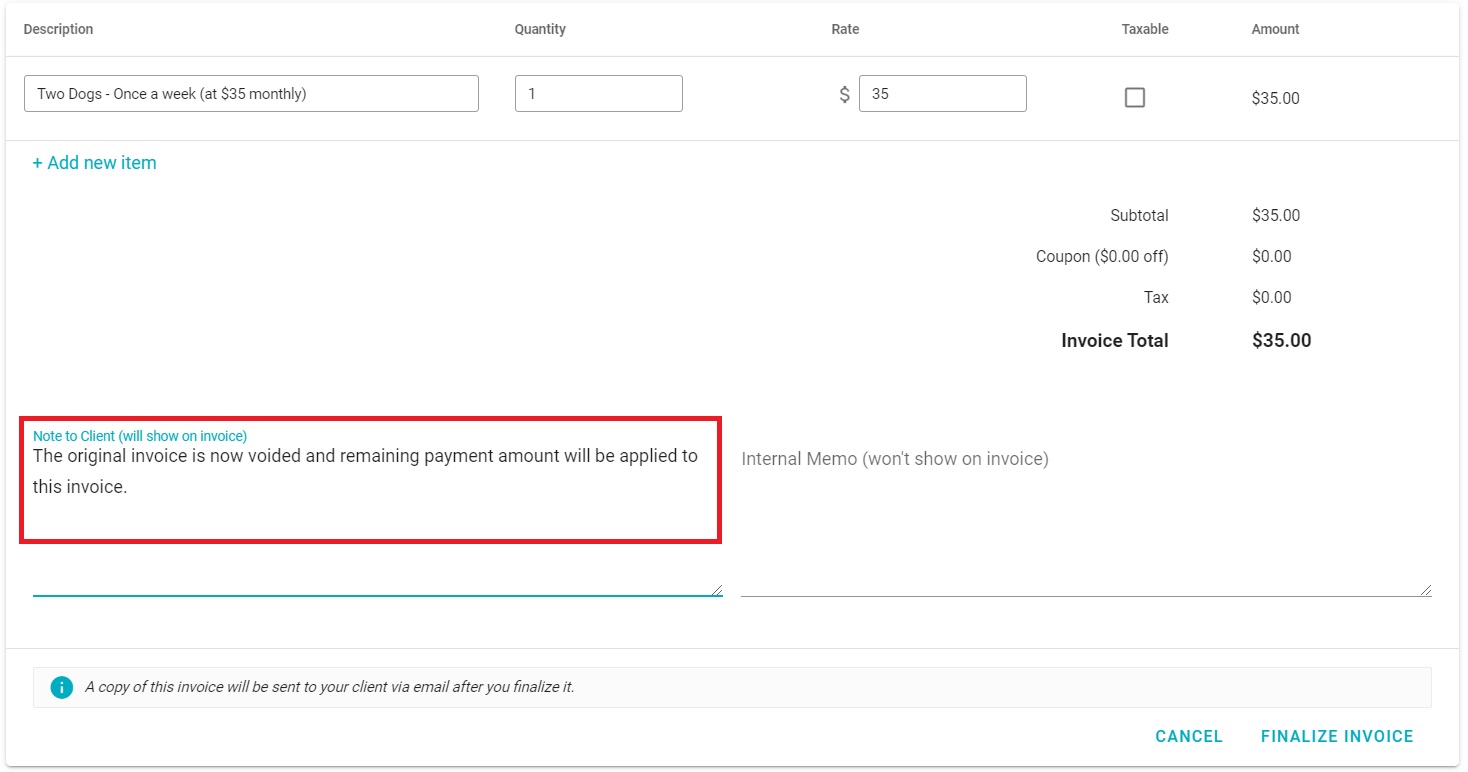
Task: Click the Taxable column header
Action: coord(1143,29)
